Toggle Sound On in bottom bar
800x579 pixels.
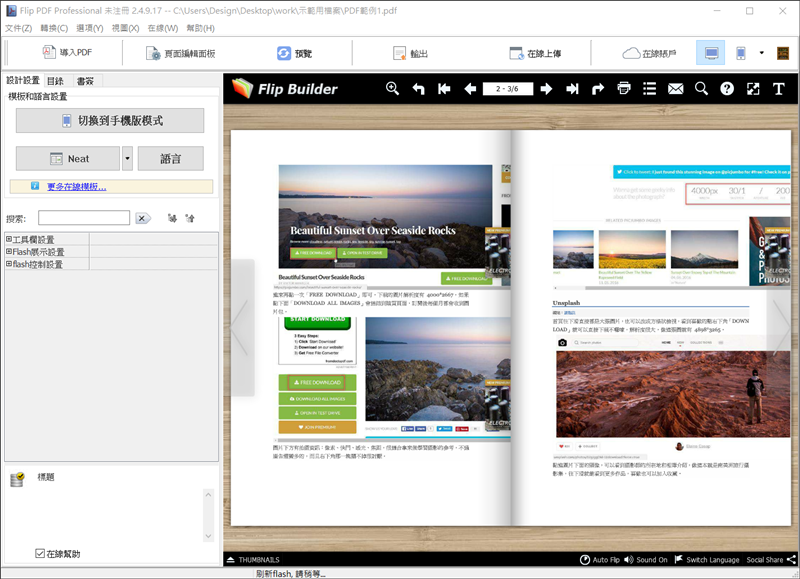pos(645,560)
